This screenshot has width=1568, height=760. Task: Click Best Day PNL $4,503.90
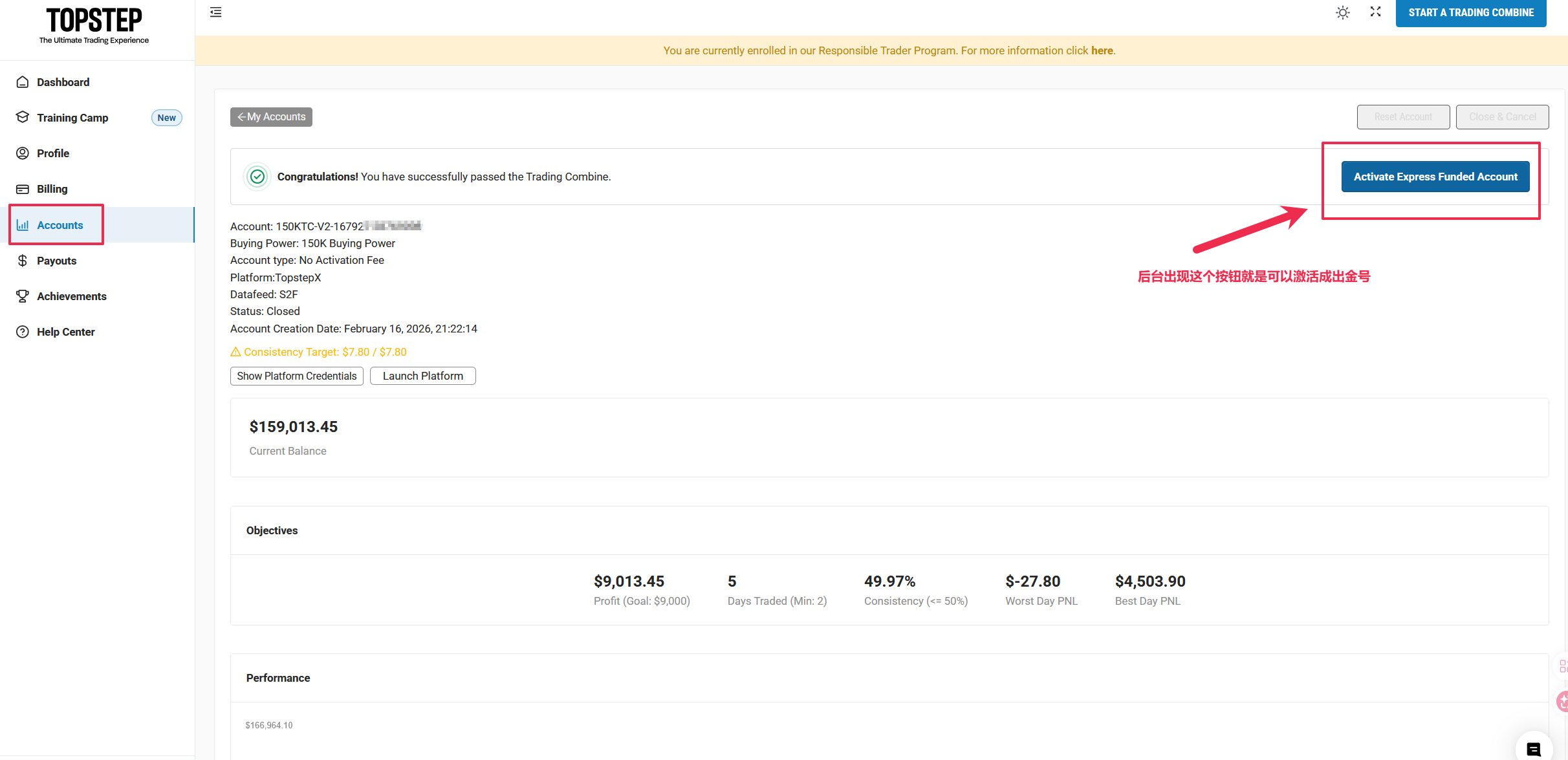click(x=1150, y=581)
